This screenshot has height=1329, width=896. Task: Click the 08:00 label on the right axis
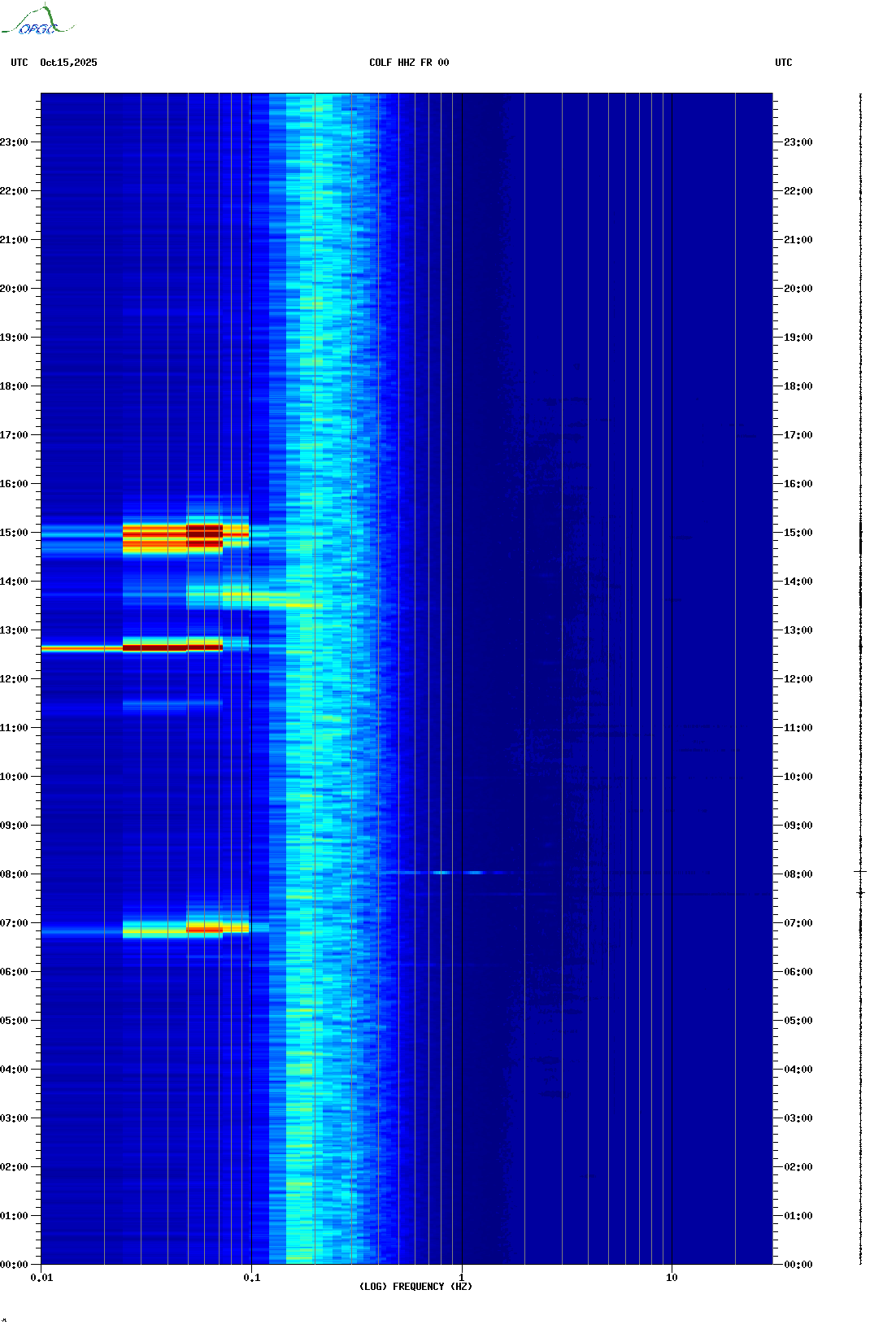pyautogui.click(x=798, y=874)
